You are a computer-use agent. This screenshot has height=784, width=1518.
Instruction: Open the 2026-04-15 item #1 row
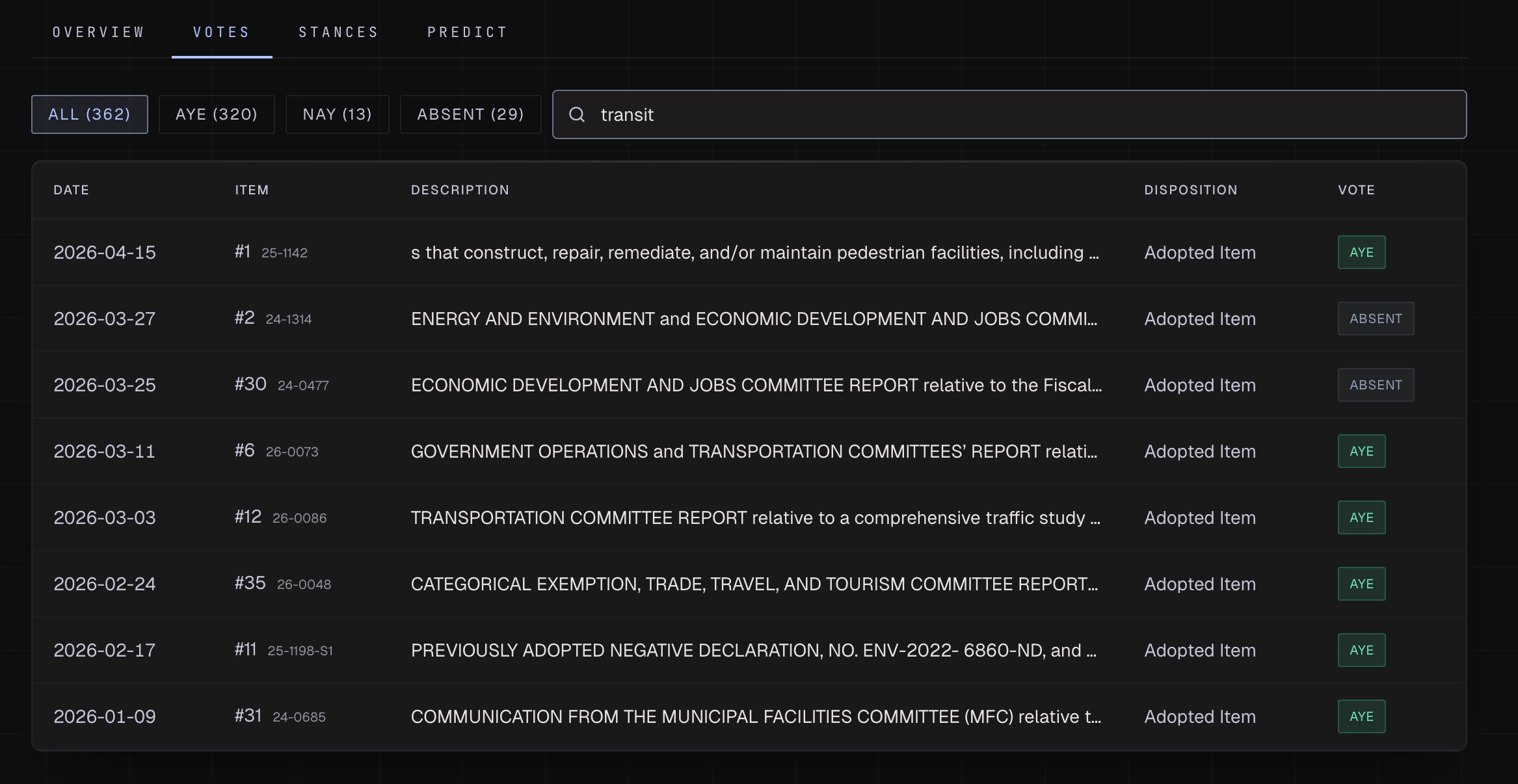[x=754, y=252]
